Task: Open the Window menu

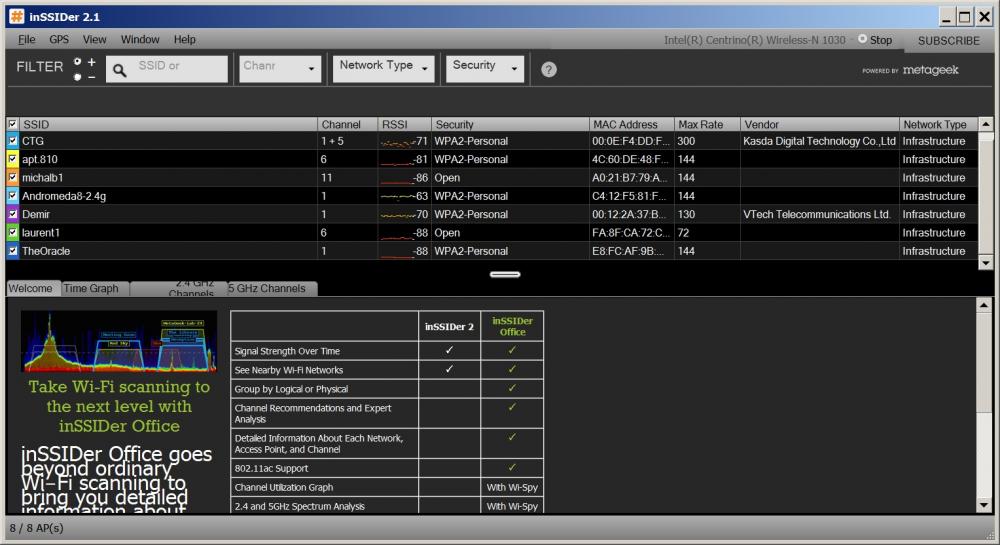Action: pos(140,40)
